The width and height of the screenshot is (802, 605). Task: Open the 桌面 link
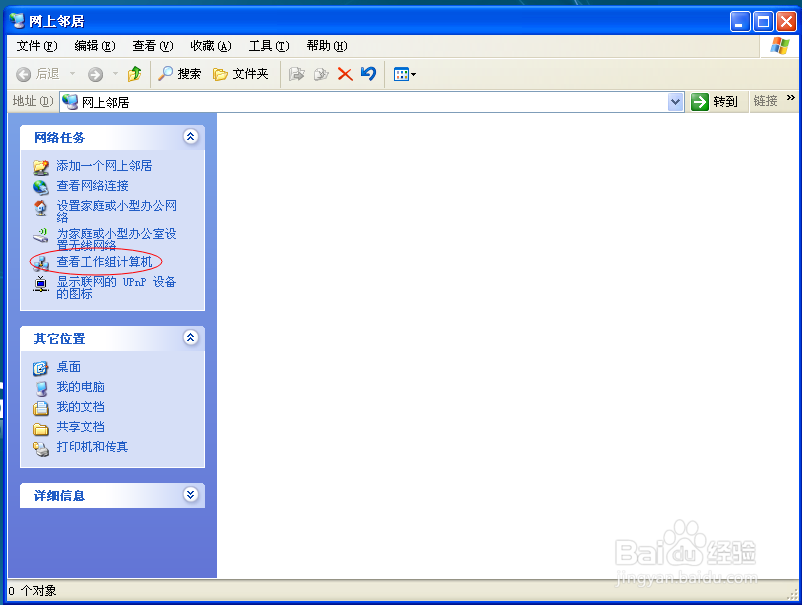69,367
